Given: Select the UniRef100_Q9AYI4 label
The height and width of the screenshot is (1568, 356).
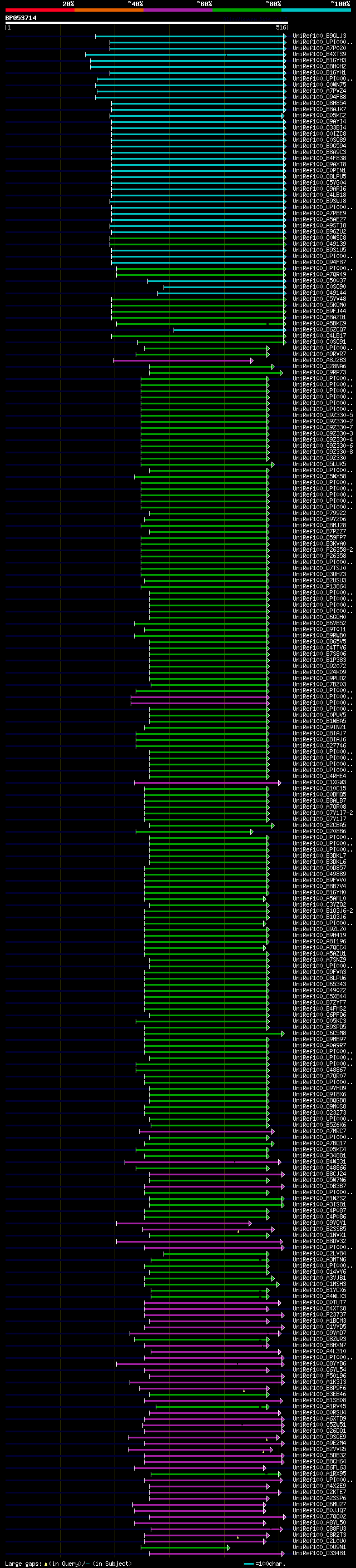Looking at the screenshot, I should point(319,121).
